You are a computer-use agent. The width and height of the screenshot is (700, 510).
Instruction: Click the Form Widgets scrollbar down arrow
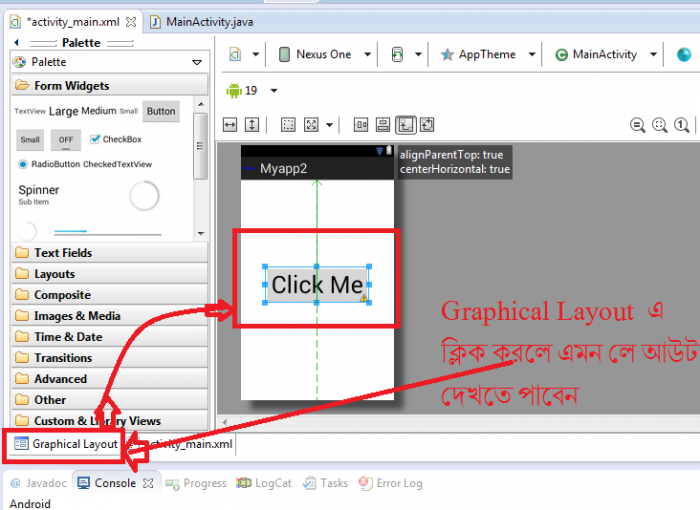coord(201,234)
